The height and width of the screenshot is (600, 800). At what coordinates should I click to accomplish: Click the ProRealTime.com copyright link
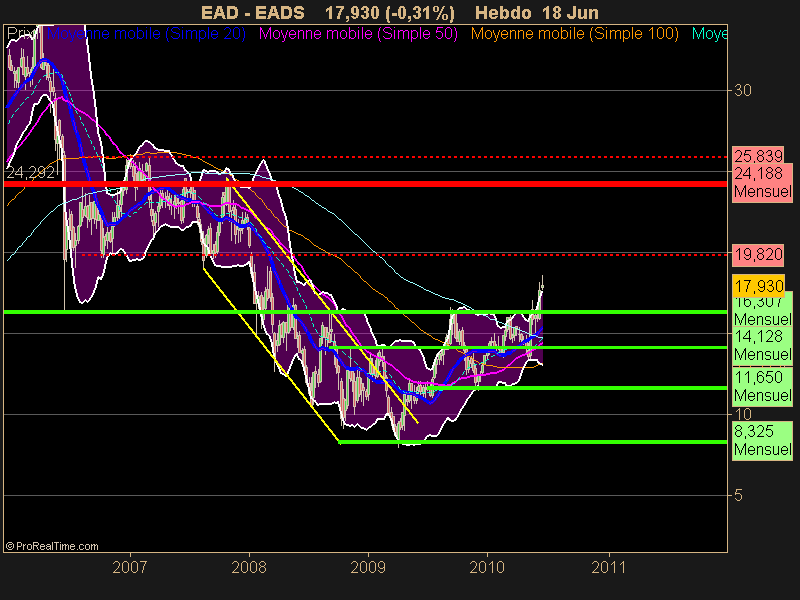pos(52,546)
